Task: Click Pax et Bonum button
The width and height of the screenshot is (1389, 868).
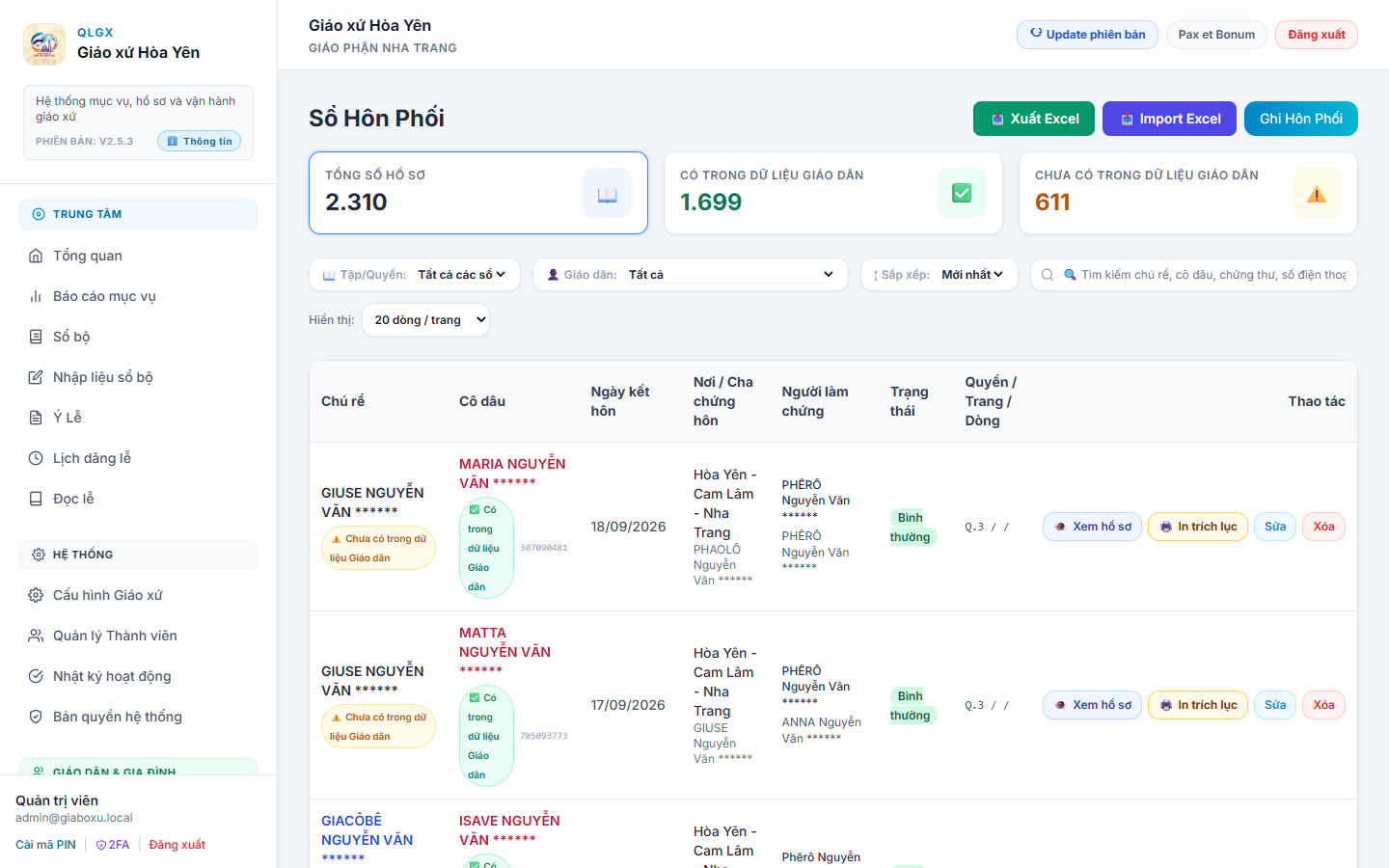Action: click(1216, 35)
